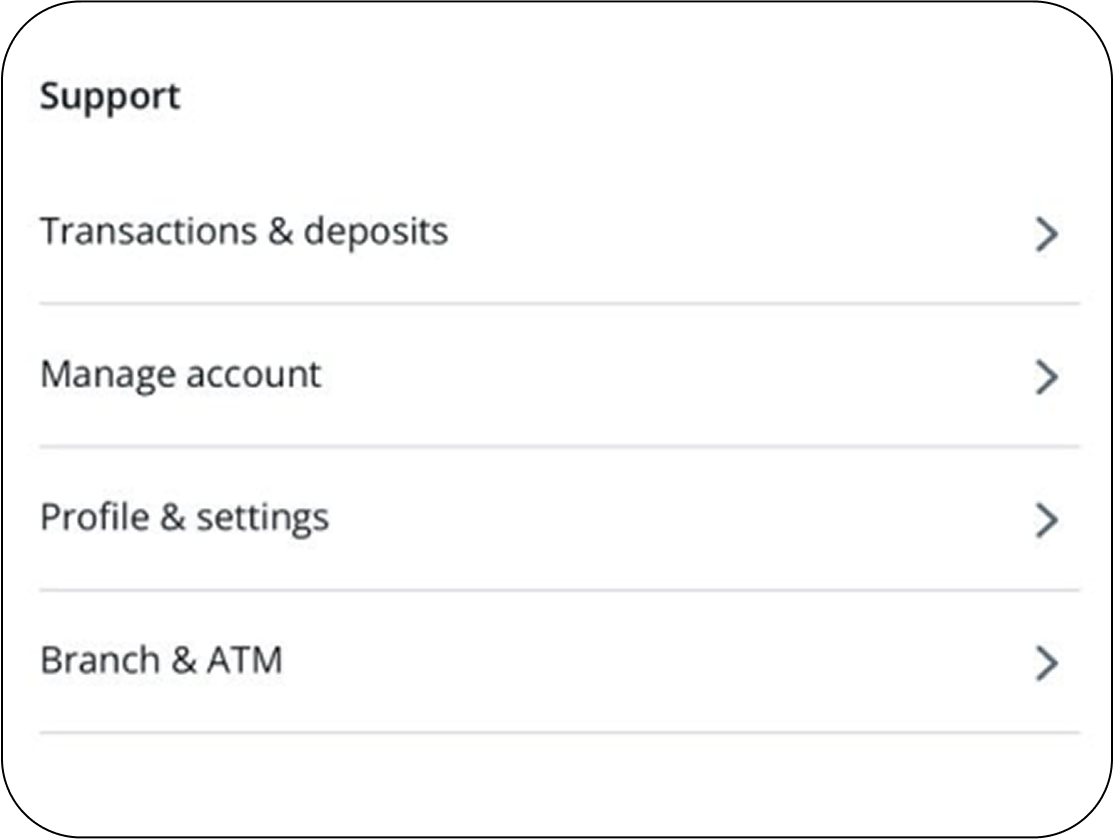Tap the word 'Transactions' in the first row
This screenshot has width=1113, height=839.
(146, 232)
